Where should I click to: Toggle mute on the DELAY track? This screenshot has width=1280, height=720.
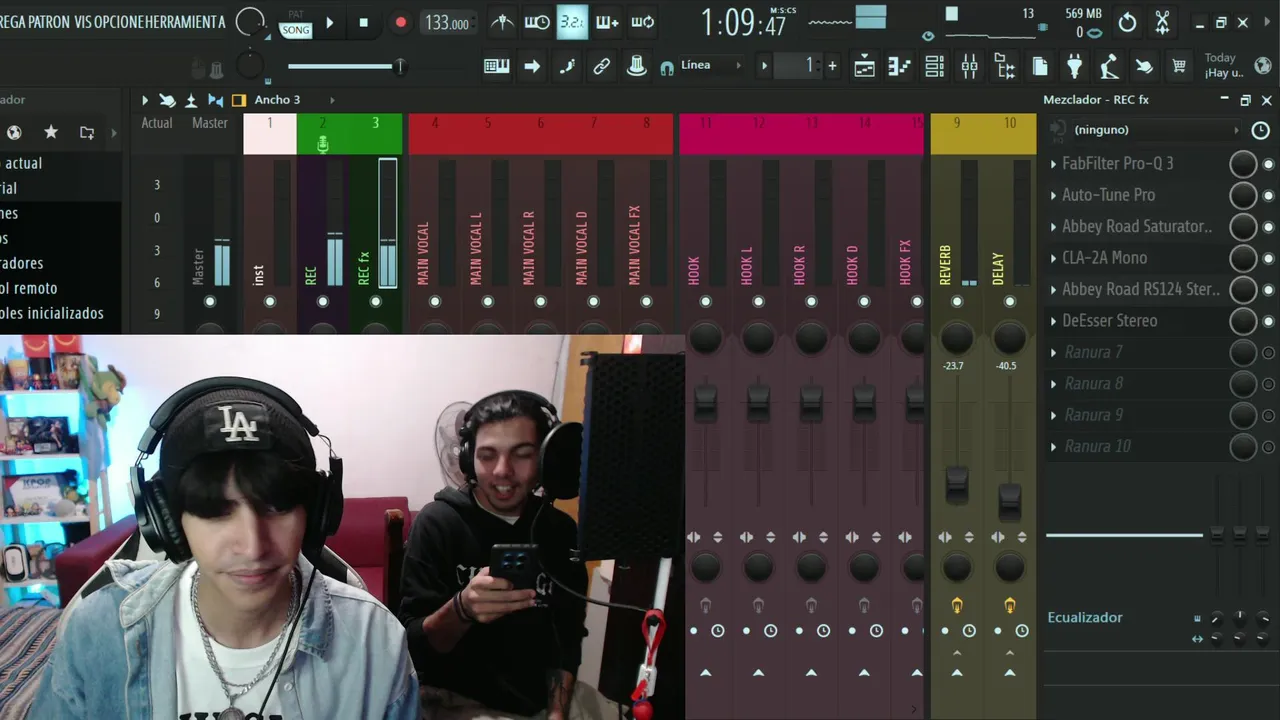(x=1010, y=301)
